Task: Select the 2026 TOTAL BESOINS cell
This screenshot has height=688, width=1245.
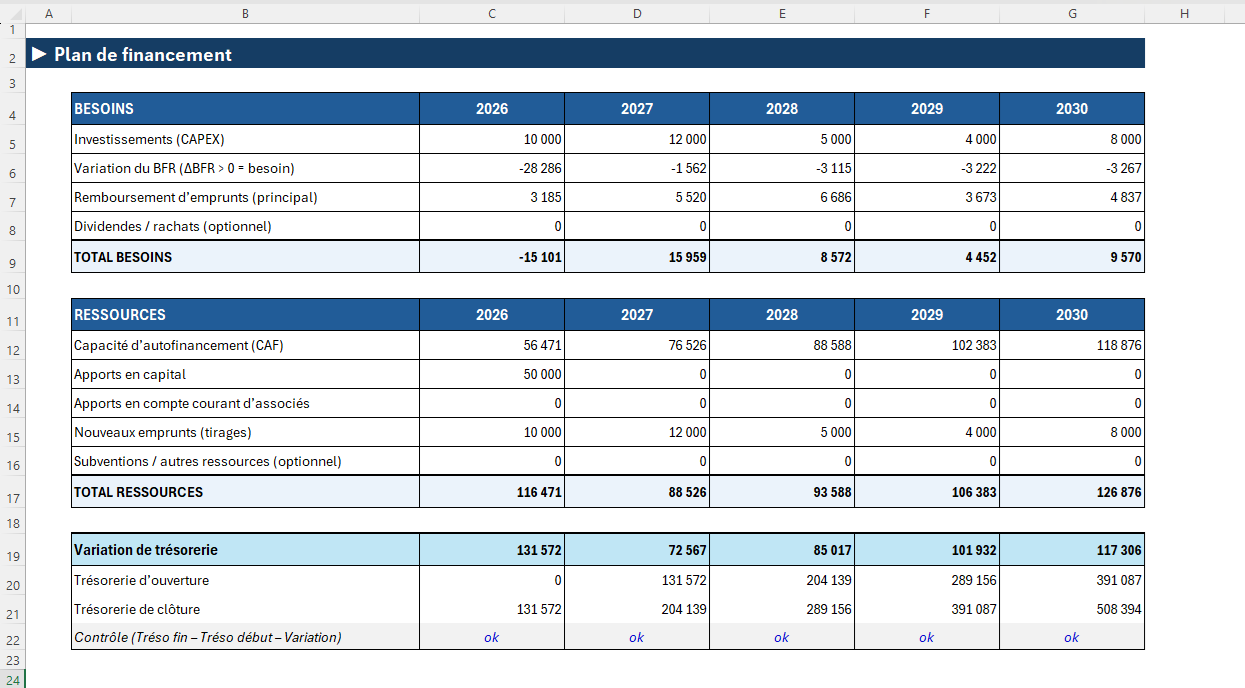Action: [x=492, y=257]
